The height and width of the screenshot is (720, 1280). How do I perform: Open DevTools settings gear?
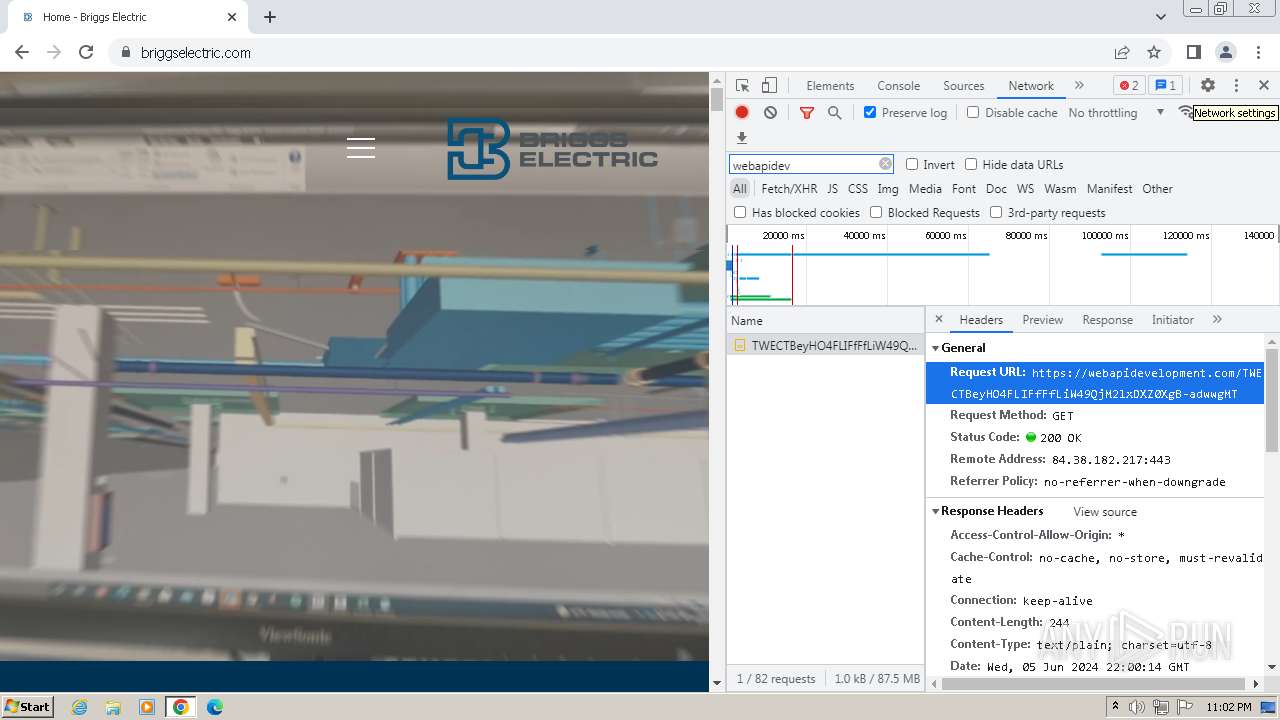tap(1208, 86)
